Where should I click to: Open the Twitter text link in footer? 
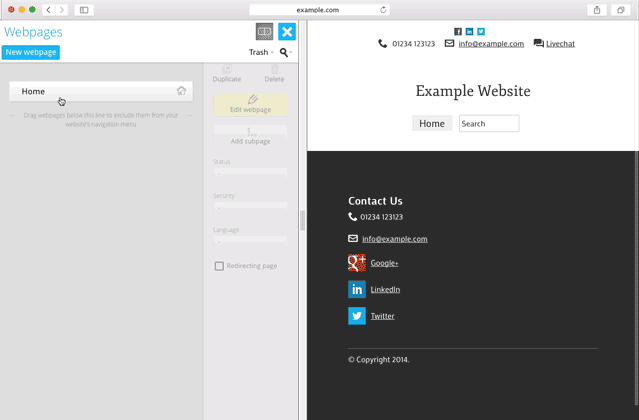[x=382, y=316]
